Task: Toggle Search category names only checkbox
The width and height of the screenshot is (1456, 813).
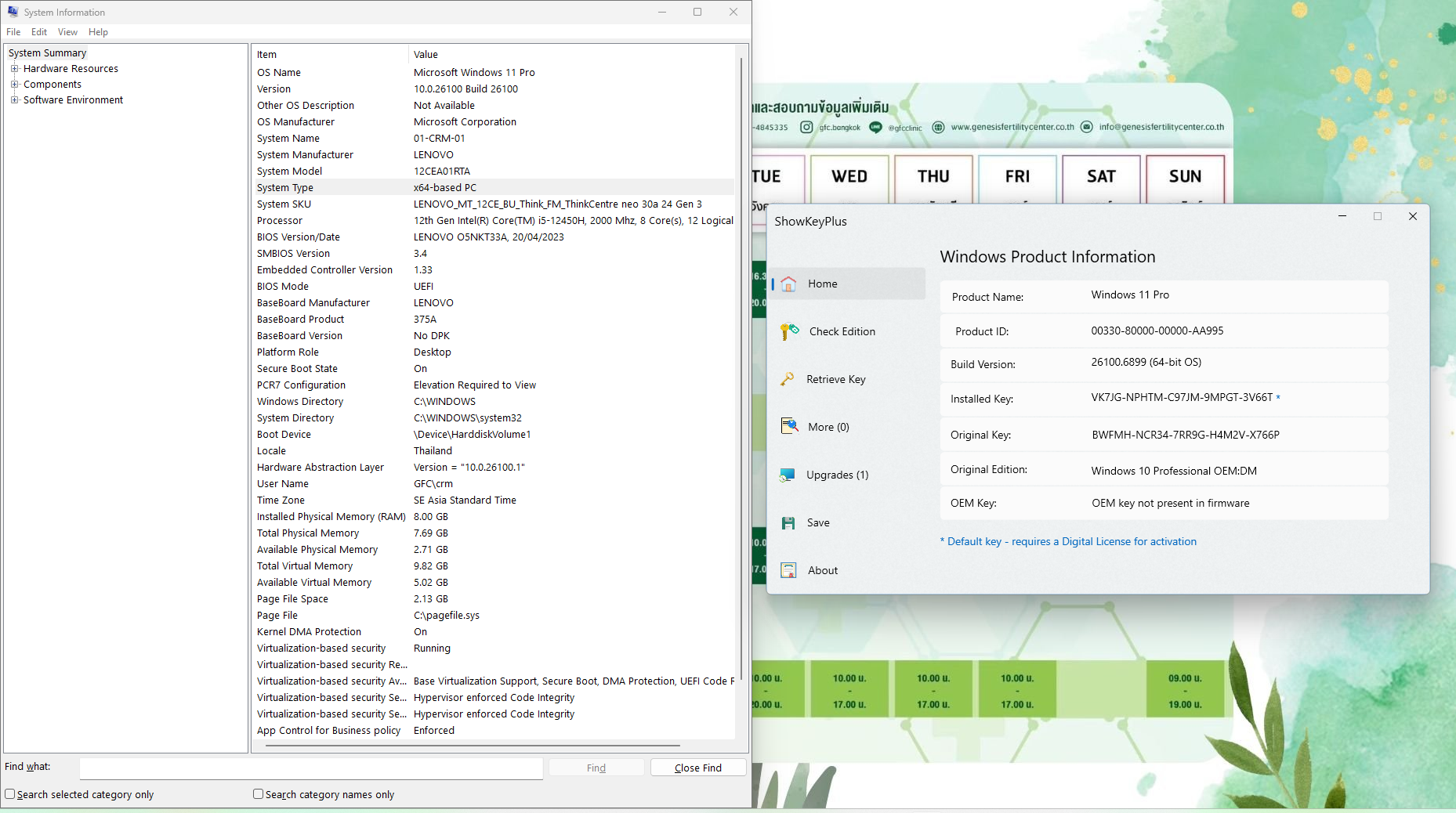Action: click(x=258, y=794)
